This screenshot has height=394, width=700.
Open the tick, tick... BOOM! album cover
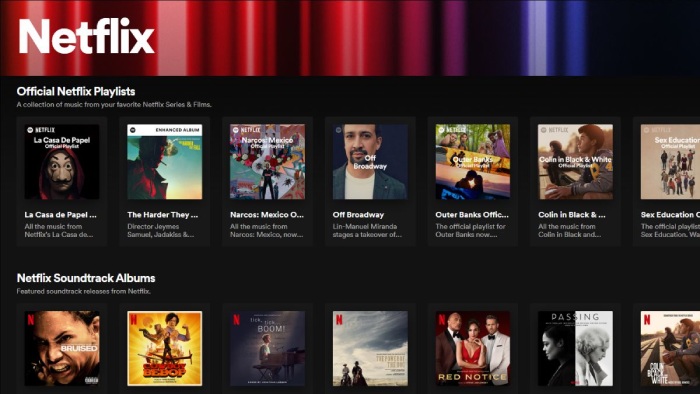[x=267, y=348]
